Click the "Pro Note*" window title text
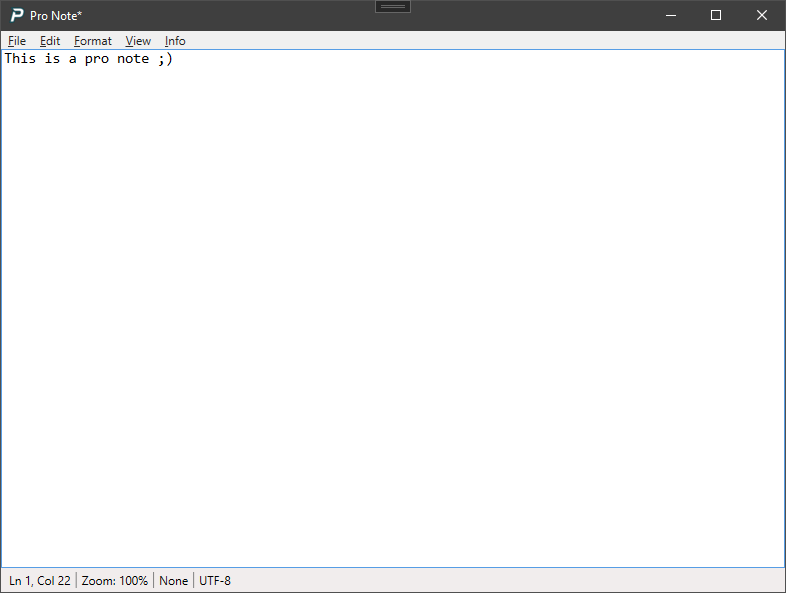786x593 pixels. (56, 15)
